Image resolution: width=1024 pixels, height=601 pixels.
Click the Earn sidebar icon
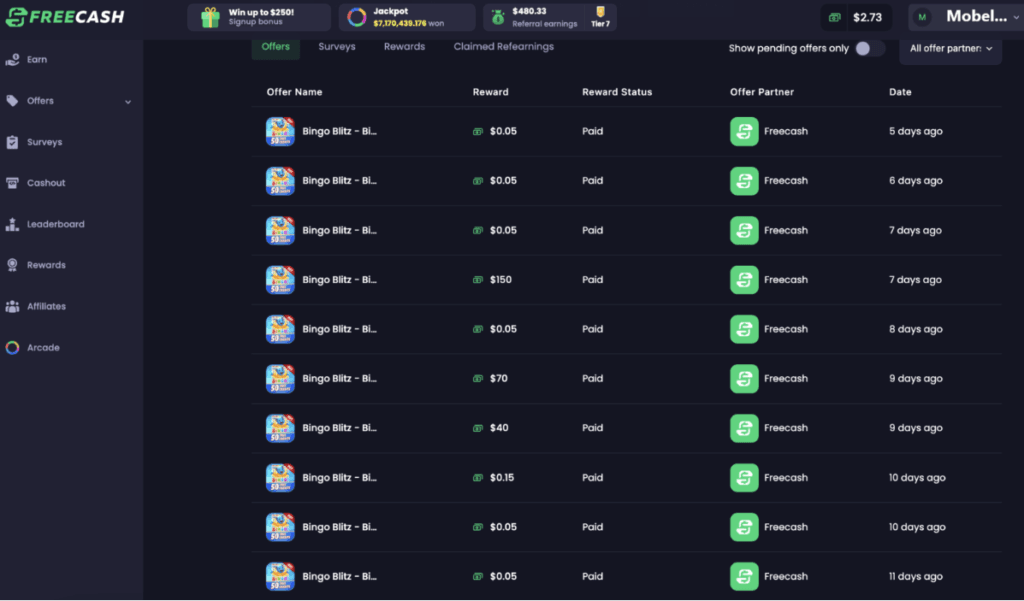12,59
